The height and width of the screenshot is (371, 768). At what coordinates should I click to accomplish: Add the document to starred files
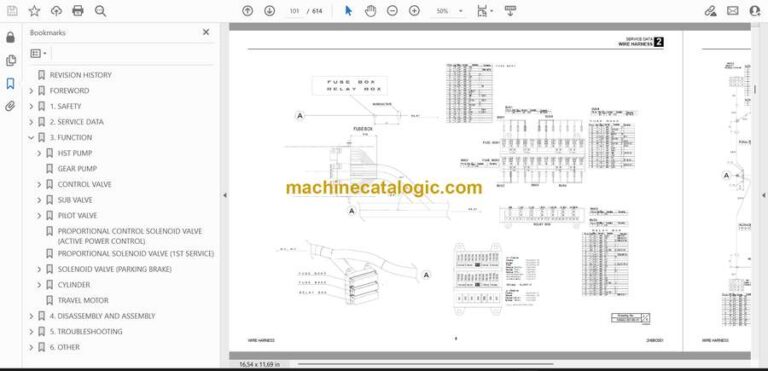click(34, 11)
